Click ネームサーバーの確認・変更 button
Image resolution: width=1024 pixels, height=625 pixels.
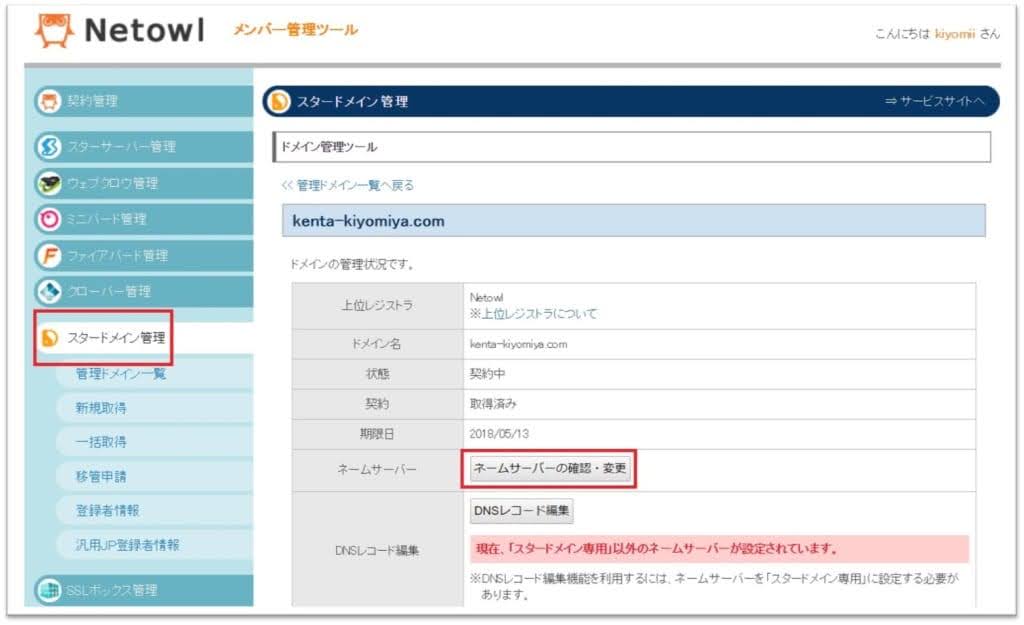point(550,469)
